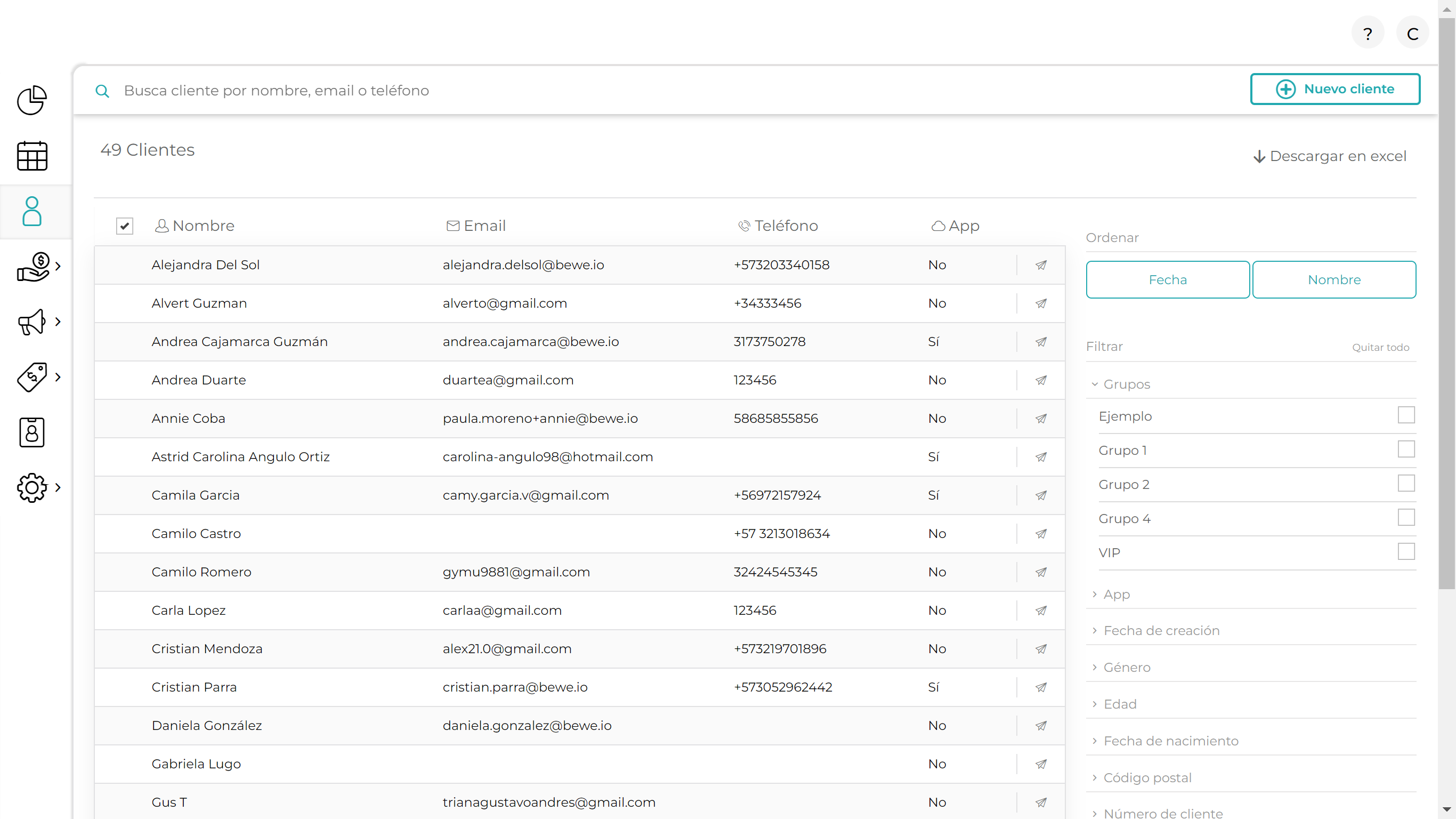Open the marketing megaphone icon

click(31, 322)
